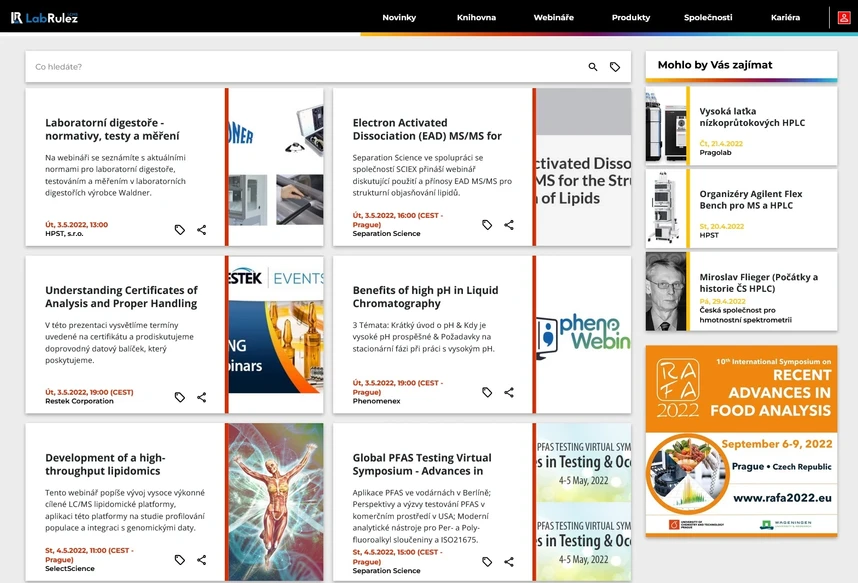Click the 'Co hledáte?' search field
The image size is (858, 583).
point(306,67)
